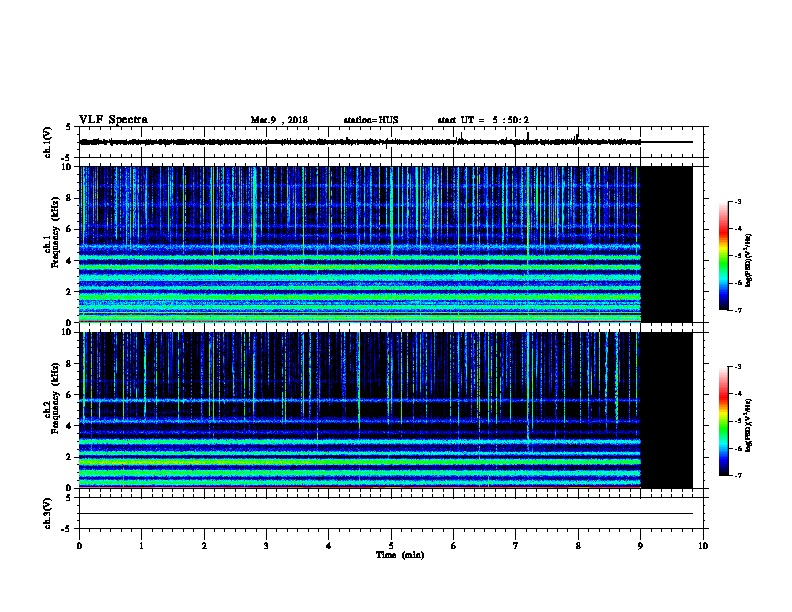Click time axis tick label "5"
Screen dimensions: 792x612
[391, 546]
